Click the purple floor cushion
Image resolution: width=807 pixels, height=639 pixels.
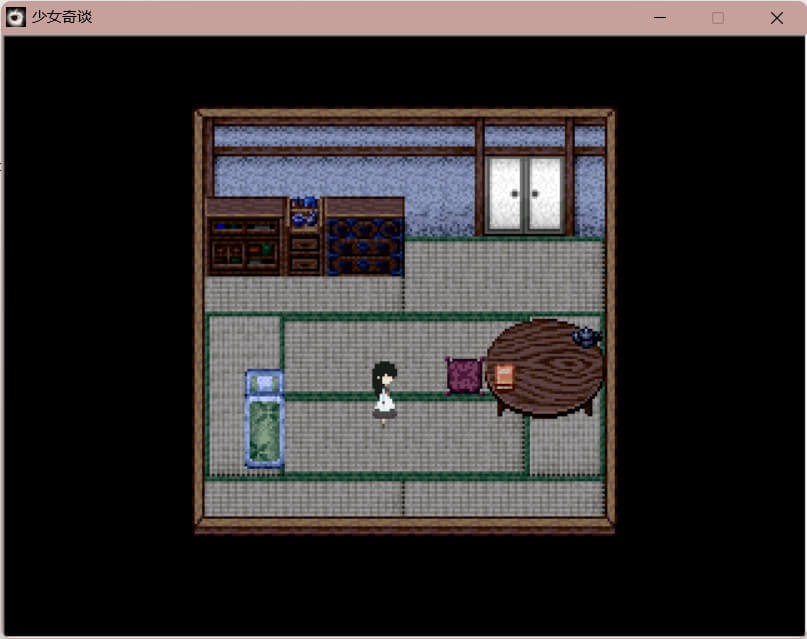click(464, 375)
